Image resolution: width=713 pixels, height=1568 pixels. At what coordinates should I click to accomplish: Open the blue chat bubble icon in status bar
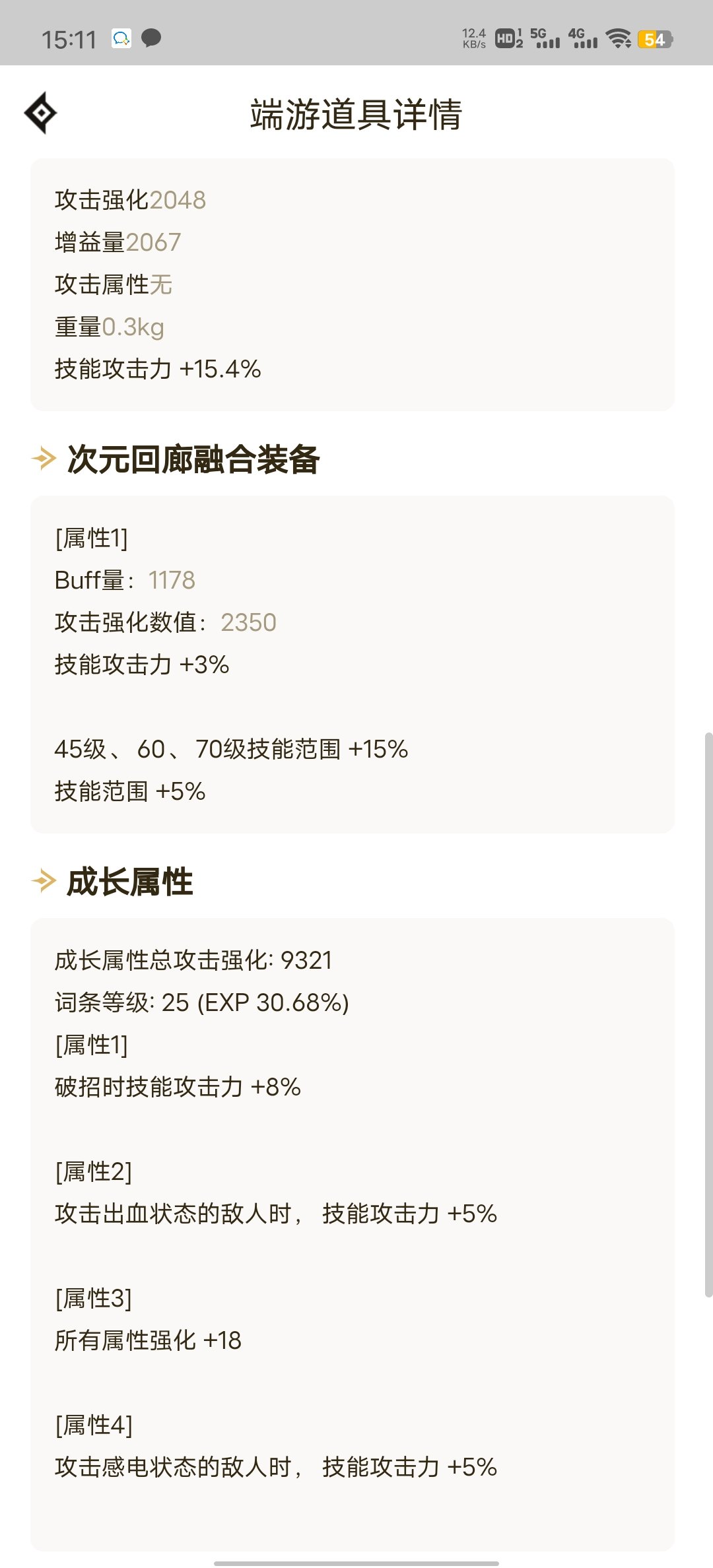point(120,39)
